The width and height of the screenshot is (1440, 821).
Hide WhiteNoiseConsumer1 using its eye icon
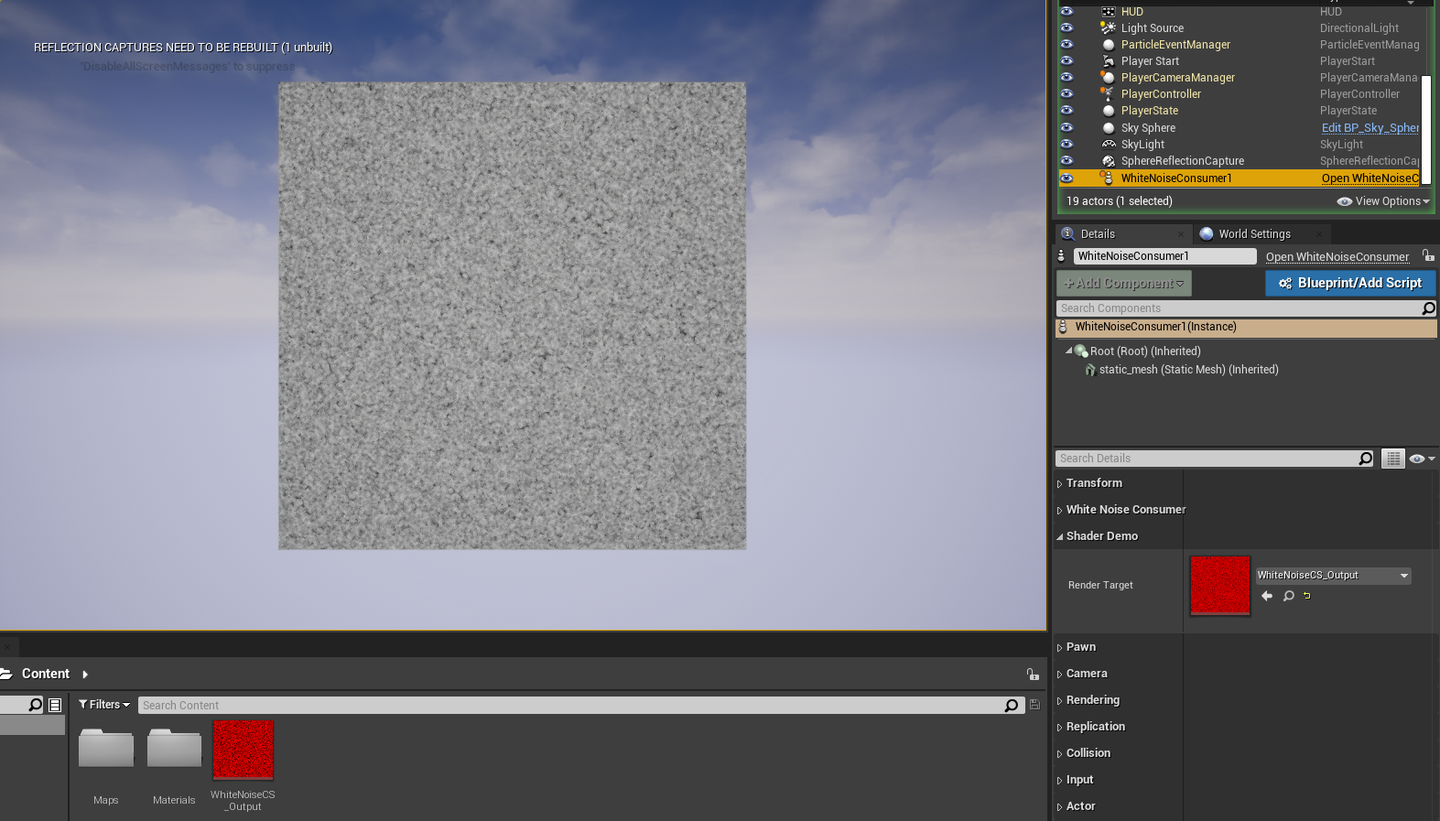(1066, 177)
